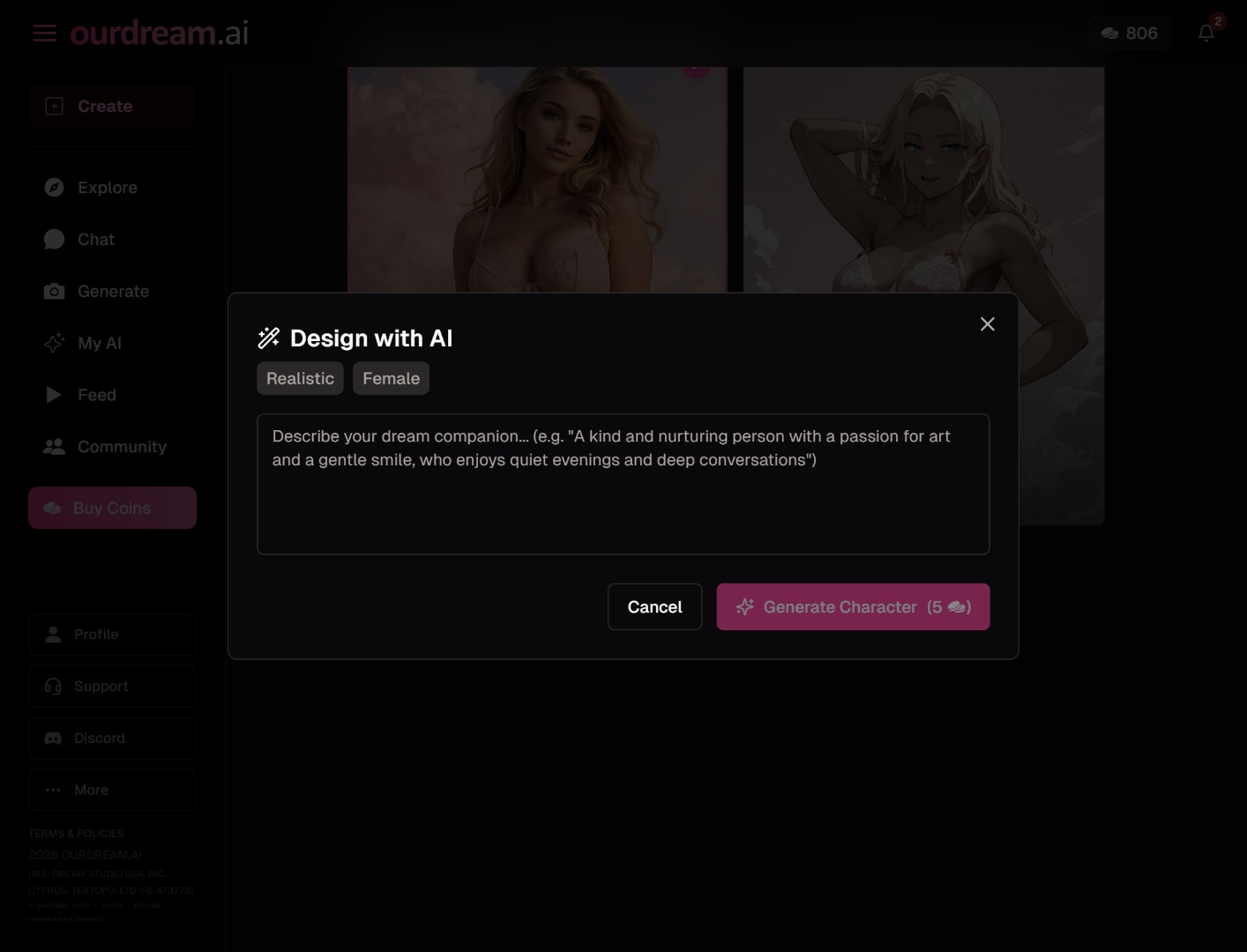Click 'USA: DREAM STUDIO USA, INC.' text
The height and width of the screenshot is (952, 1247).
[x=97, y=874]
